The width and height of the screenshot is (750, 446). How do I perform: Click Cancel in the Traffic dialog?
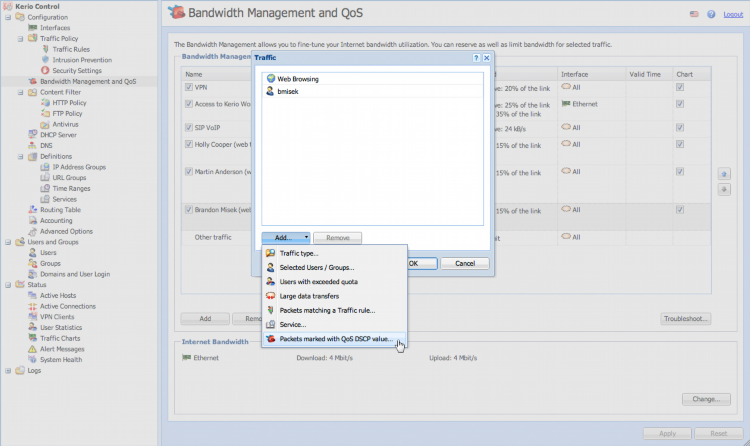[x=465, y=264]
